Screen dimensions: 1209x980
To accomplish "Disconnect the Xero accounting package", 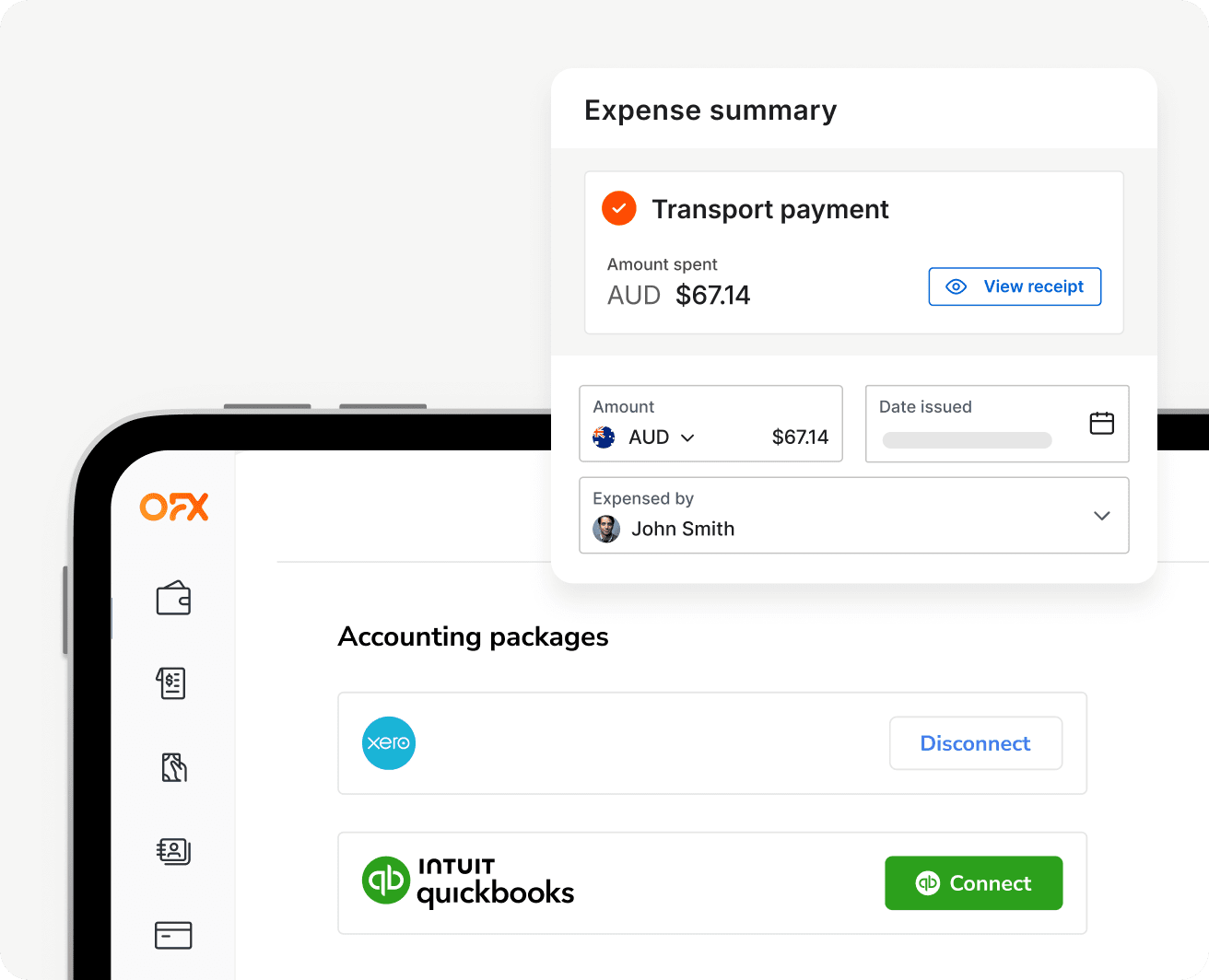I will (975, 743).
